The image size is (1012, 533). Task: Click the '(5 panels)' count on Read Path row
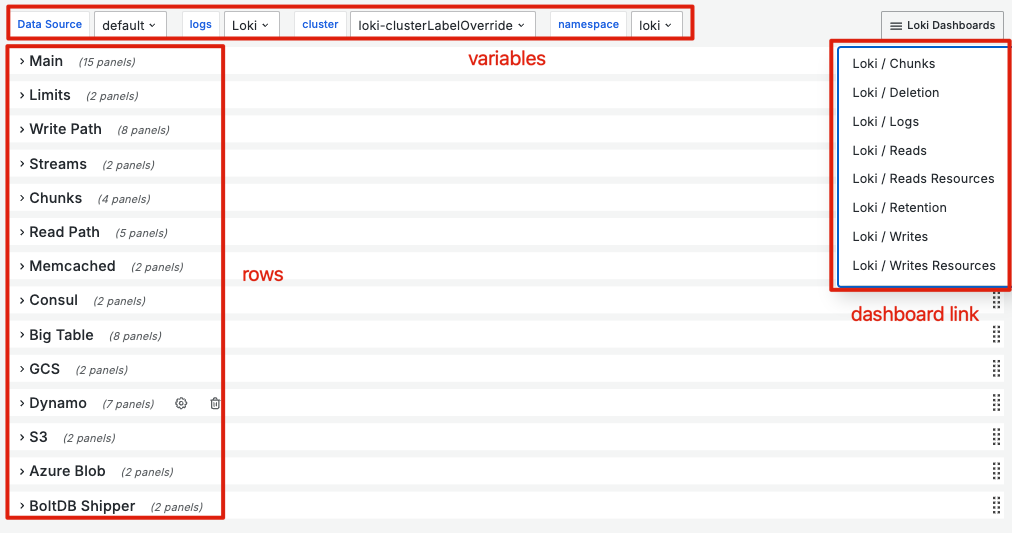(141, 234)
